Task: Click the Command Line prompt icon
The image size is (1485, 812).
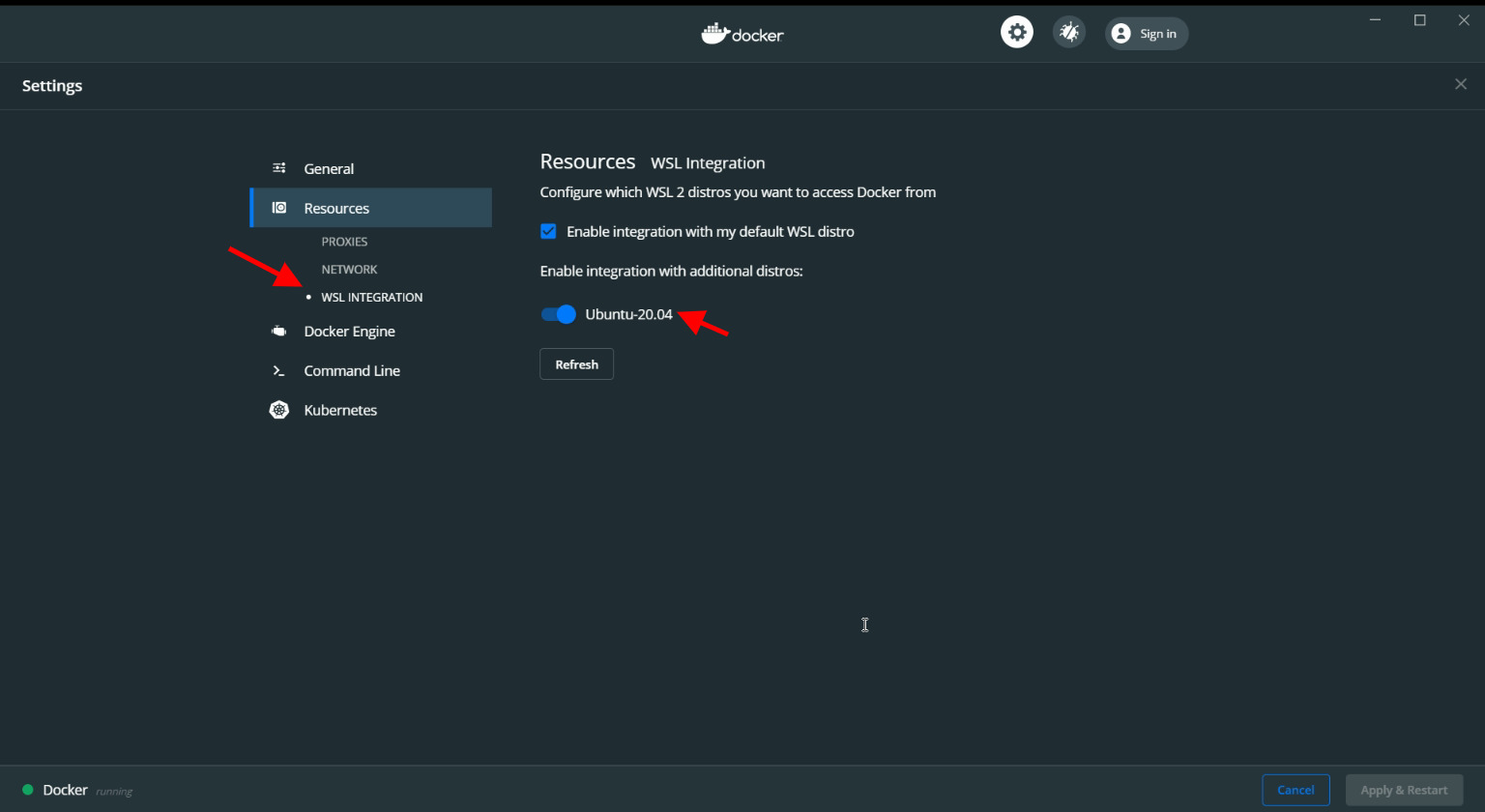Action: tap(279, 371)
